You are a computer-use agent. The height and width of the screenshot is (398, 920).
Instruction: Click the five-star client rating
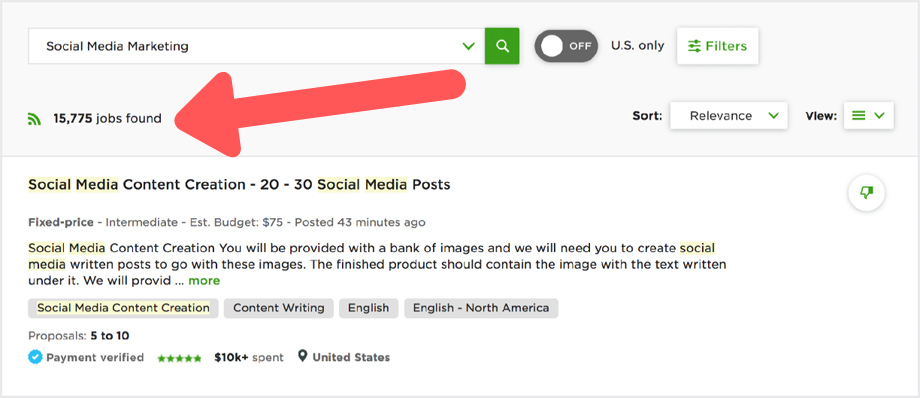click(x=180, y=357)
